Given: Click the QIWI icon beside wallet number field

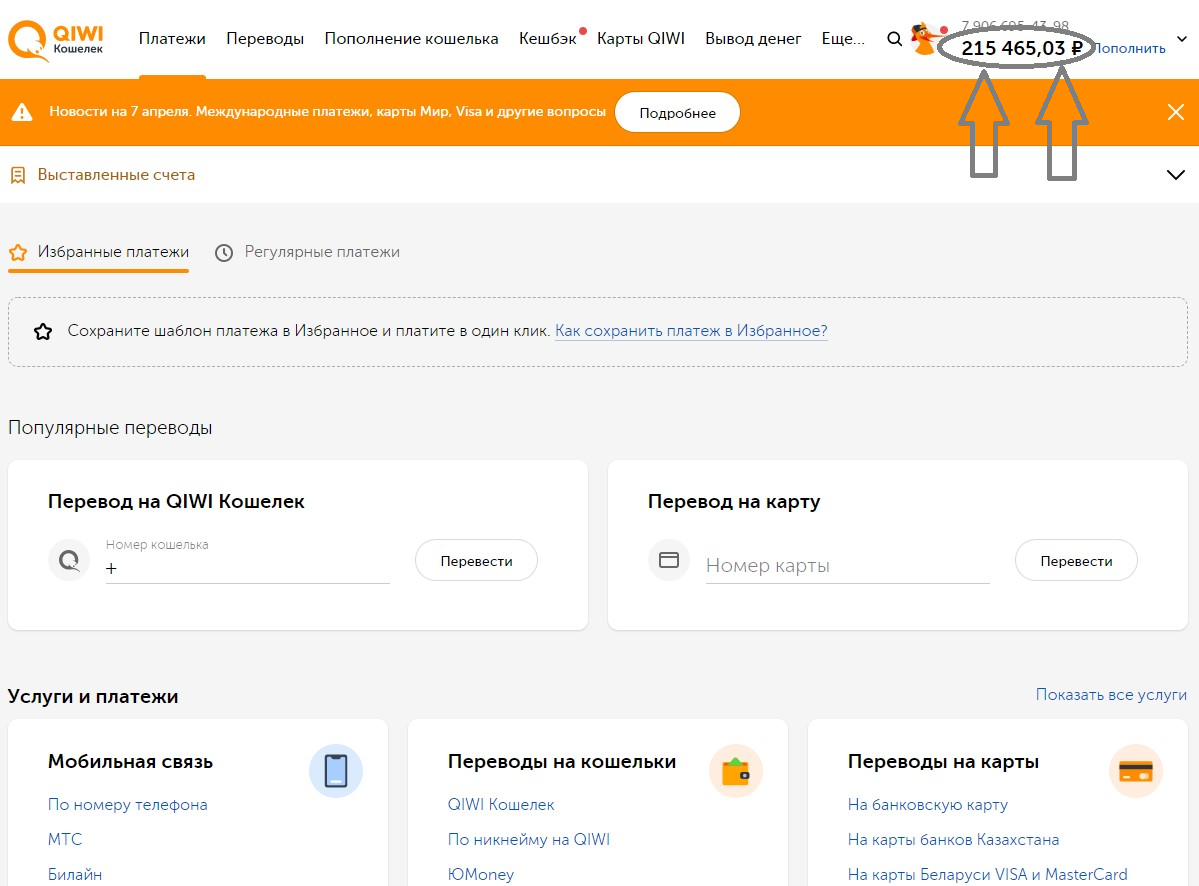Looking at the screenshot, I should (69, 560).
